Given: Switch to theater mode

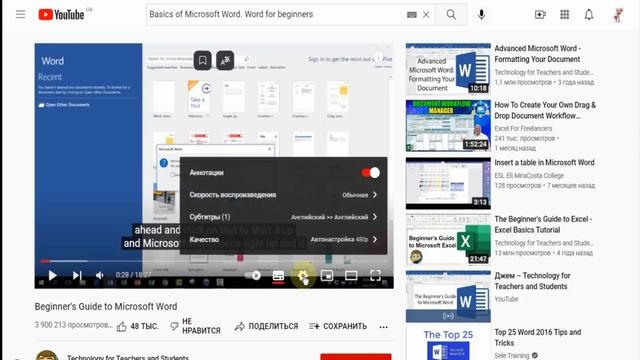Looking at the screenshot, I should [x=351, y=276].
